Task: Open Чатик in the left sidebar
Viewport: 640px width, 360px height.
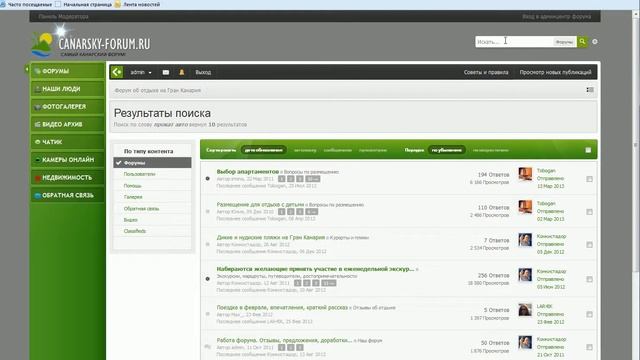Action: click(68, 142)
